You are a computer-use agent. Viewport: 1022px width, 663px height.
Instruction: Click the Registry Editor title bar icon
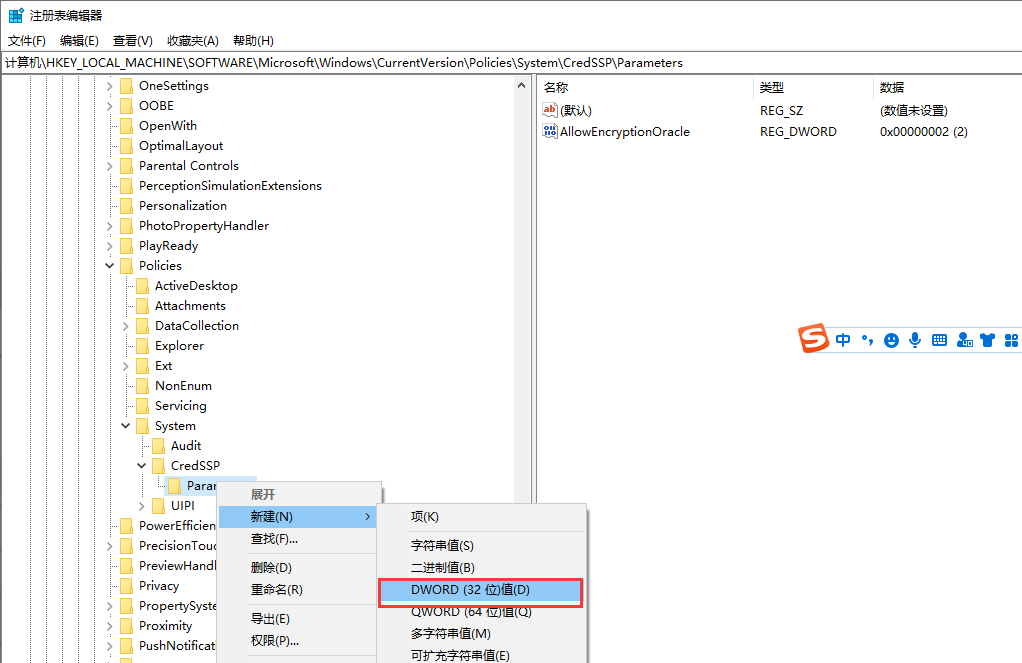click(x=14, y=14)
